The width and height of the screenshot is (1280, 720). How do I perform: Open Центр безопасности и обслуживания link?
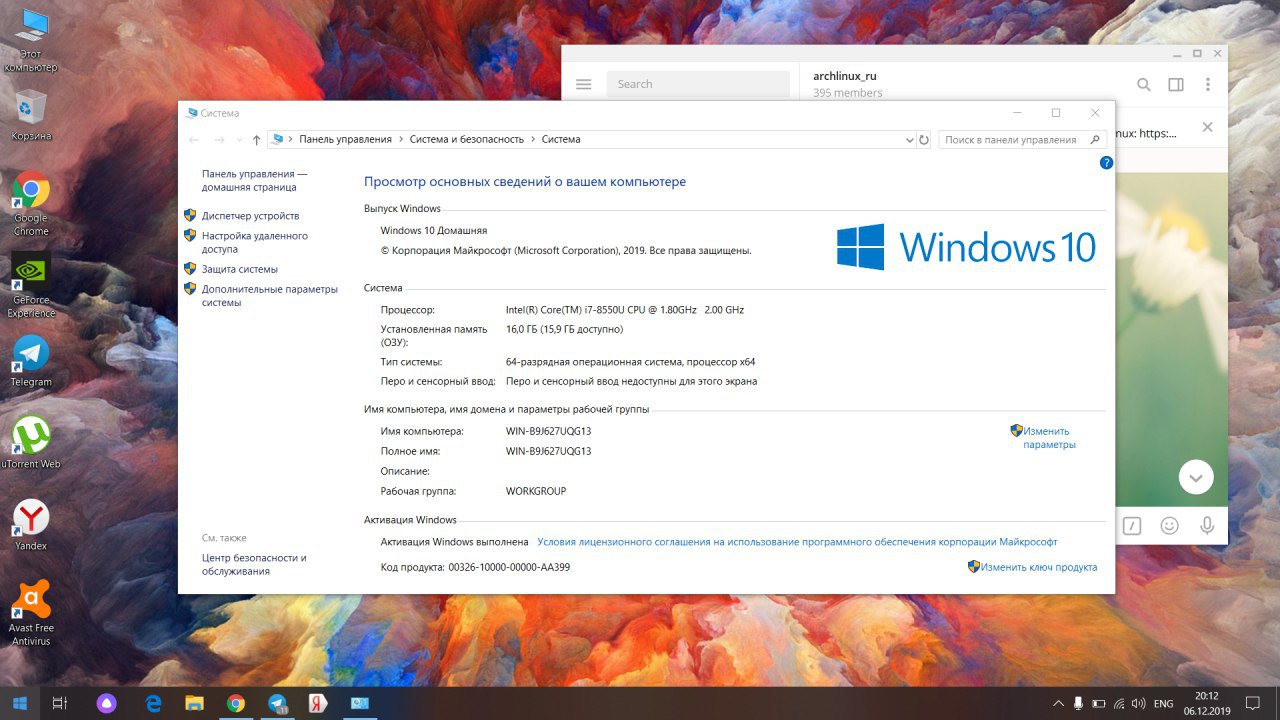[x=254, y=564]
